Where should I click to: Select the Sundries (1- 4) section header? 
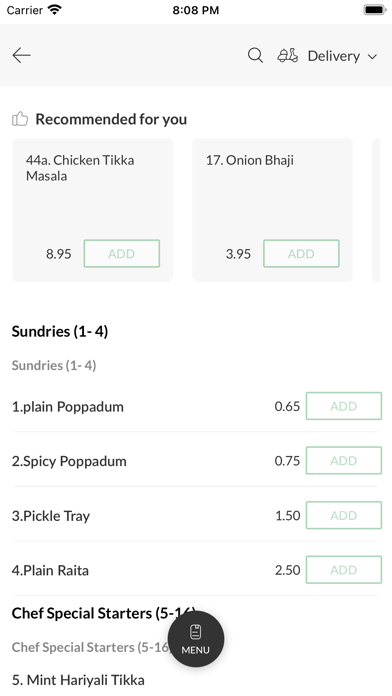point(60,331)
